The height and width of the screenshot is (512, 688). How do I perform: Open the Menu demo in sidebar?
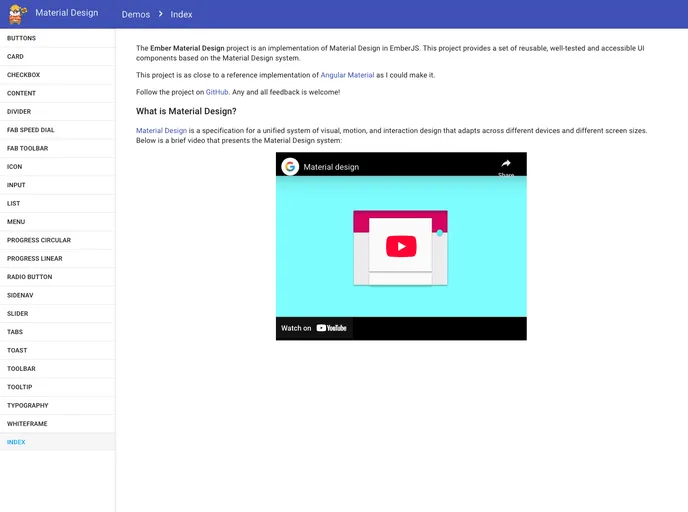(57, 222)
